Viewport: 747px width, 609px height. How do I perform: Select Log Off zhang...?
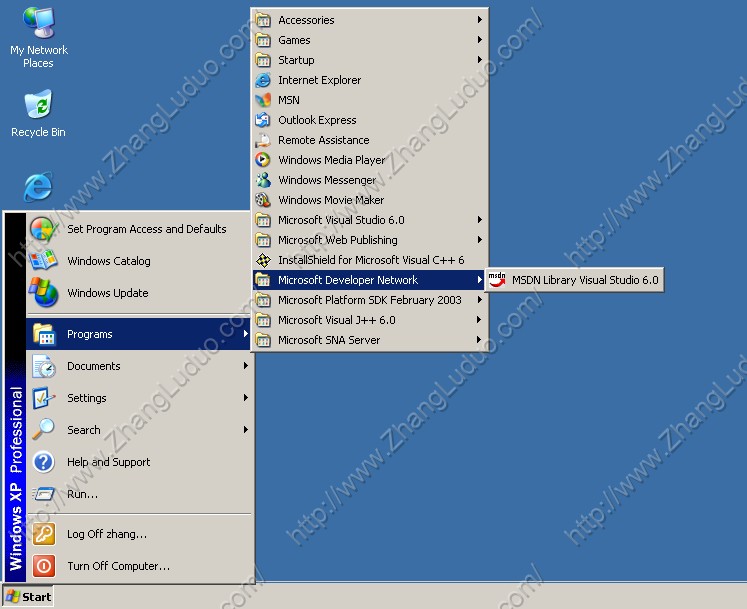point(139,534)
